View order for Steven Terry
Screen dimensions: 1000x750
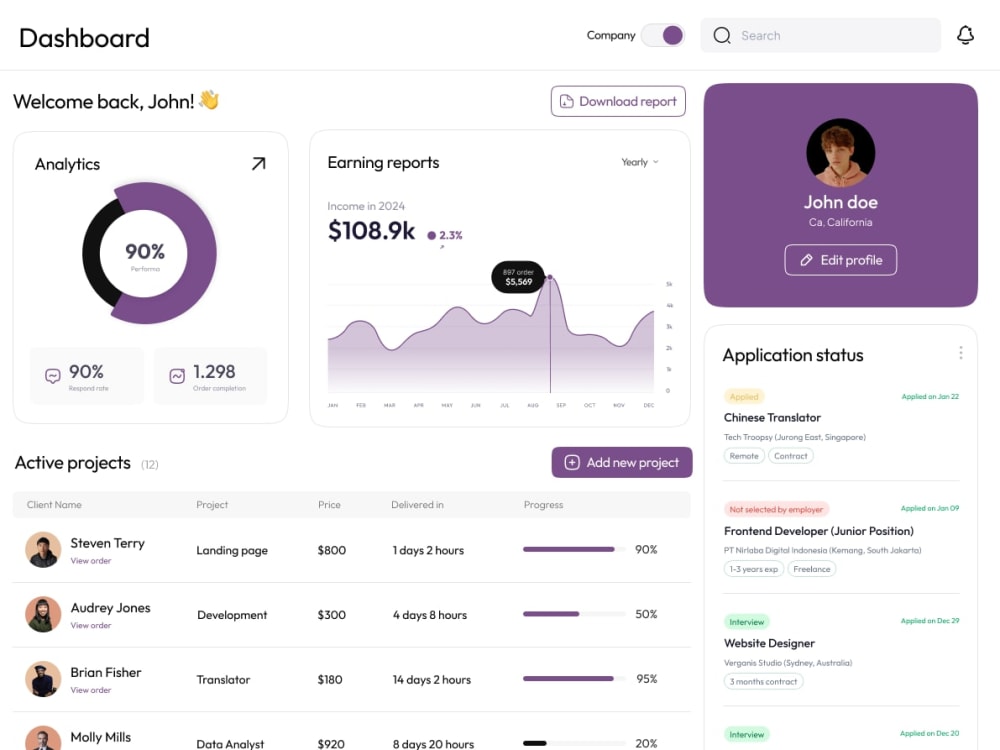(91, 561)
